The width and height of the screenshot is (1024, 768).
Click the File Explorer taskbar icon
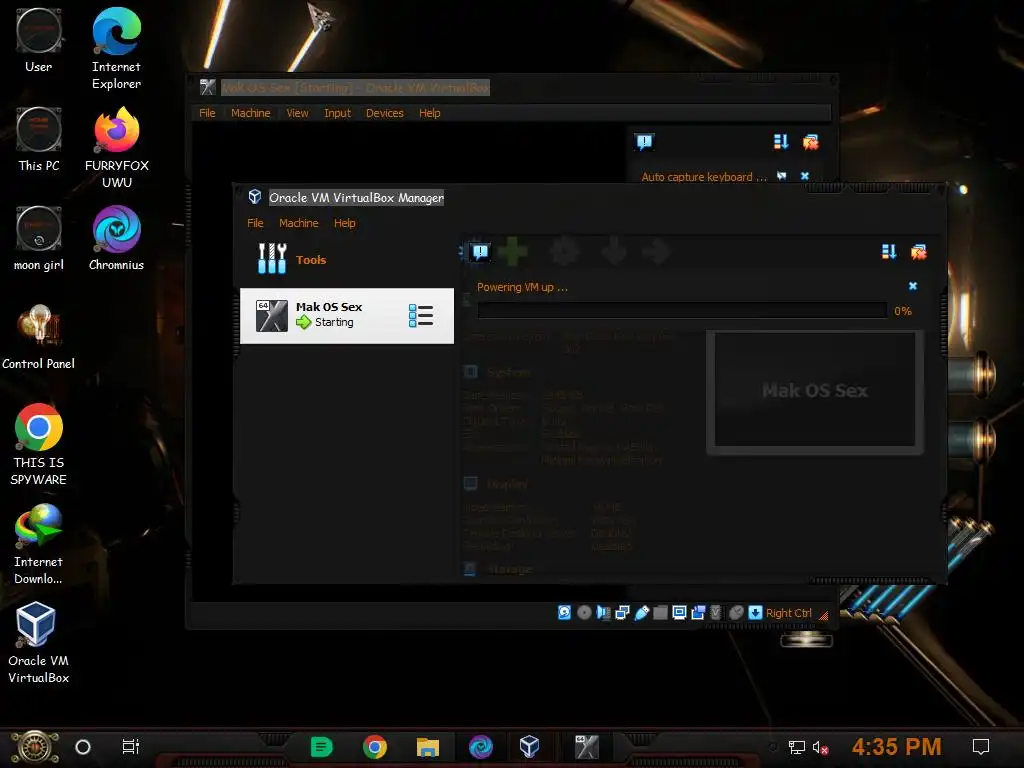(x=428, y=746)
